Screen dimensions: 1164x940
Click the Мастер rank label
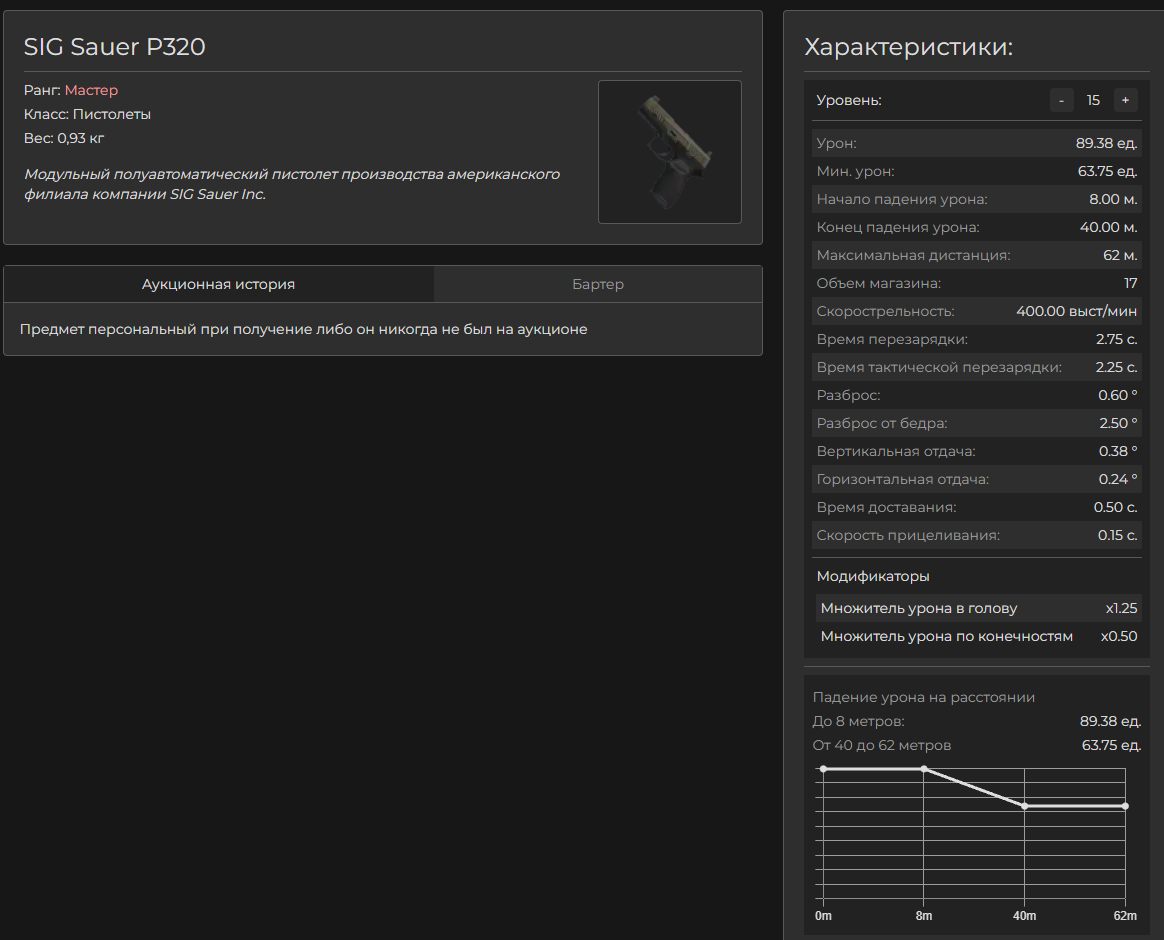click(x=91, y=90)
